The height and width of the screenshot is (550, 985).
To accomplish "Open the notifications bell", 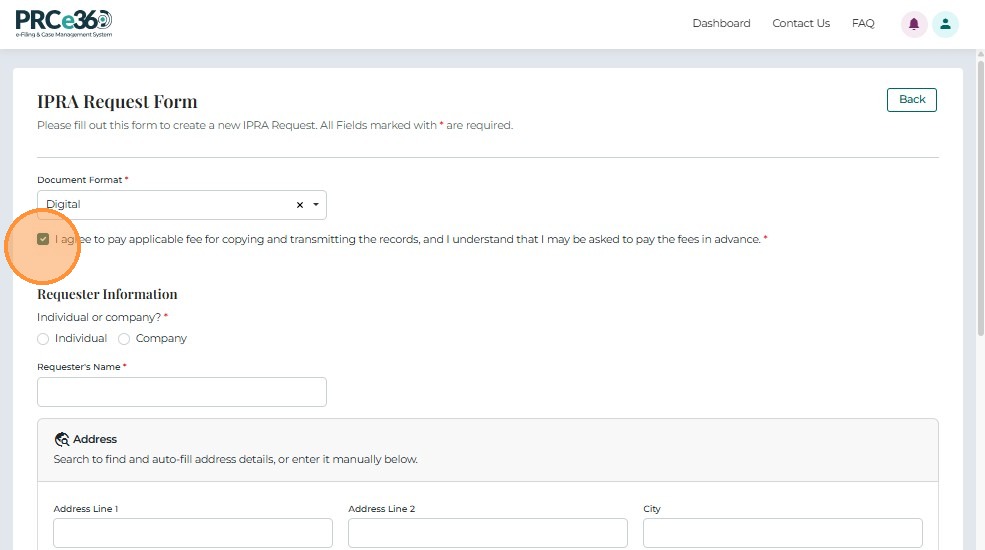I will coord(914,24).
